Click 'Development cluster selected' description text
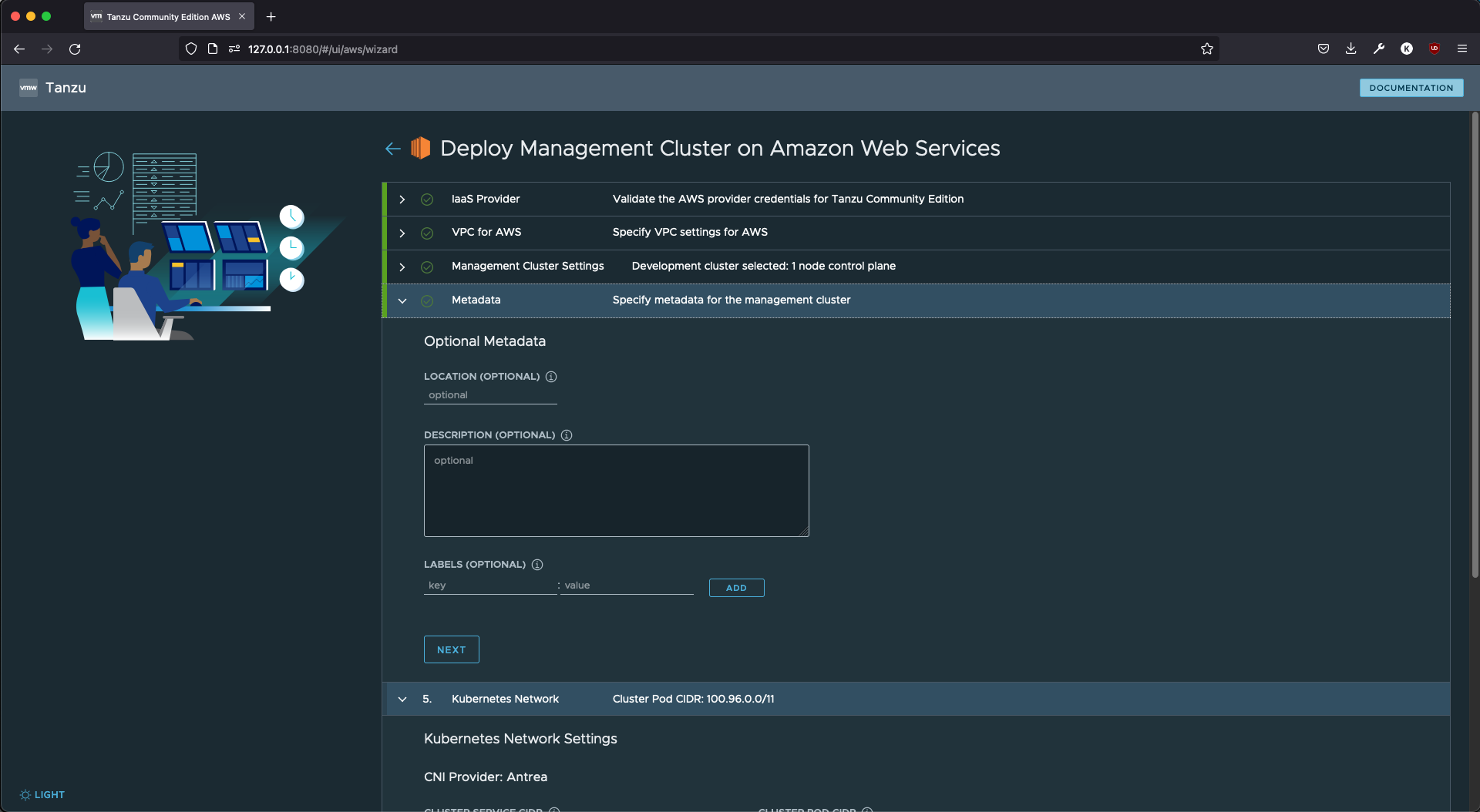This screenshot has width=1480, height=812. pos(764,266)
